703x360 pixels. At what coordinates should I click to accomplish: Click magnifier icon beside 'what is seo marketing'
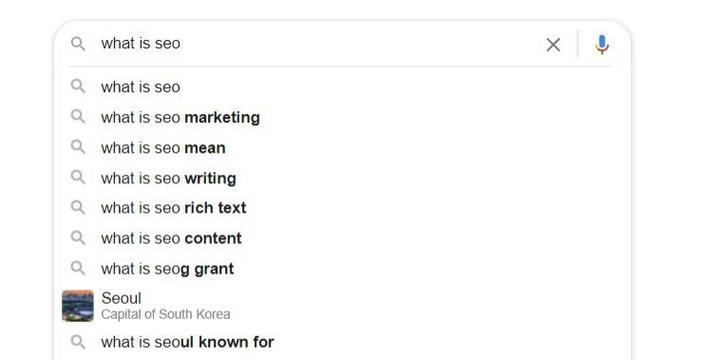point(78,116)
